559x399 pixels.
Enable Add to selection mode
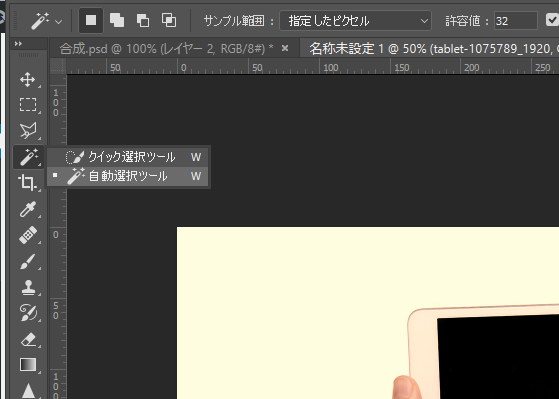click(x=117, y=20)
